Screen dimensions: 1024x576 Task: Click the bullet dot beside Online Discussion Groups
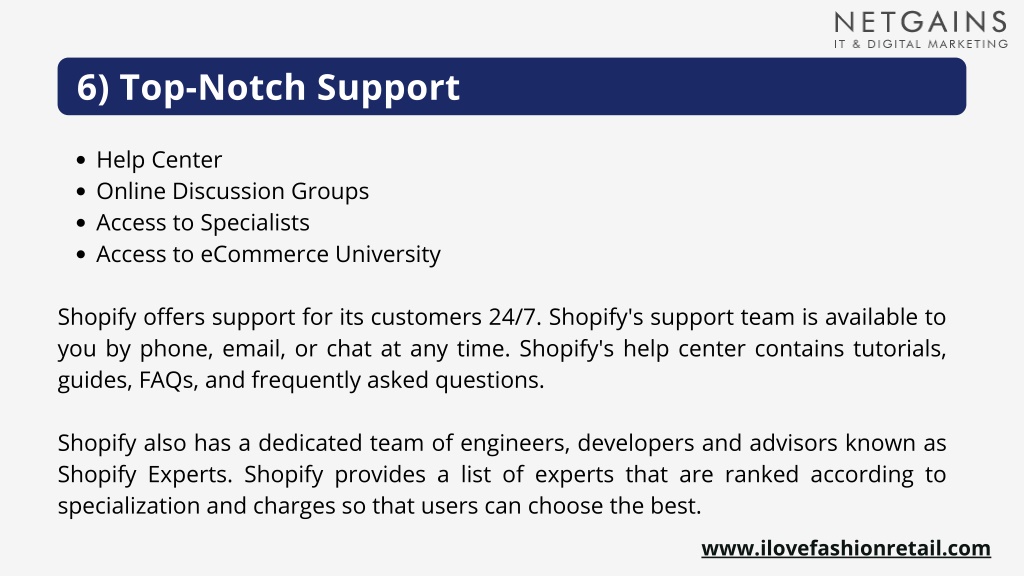click(x=81, y=191)
